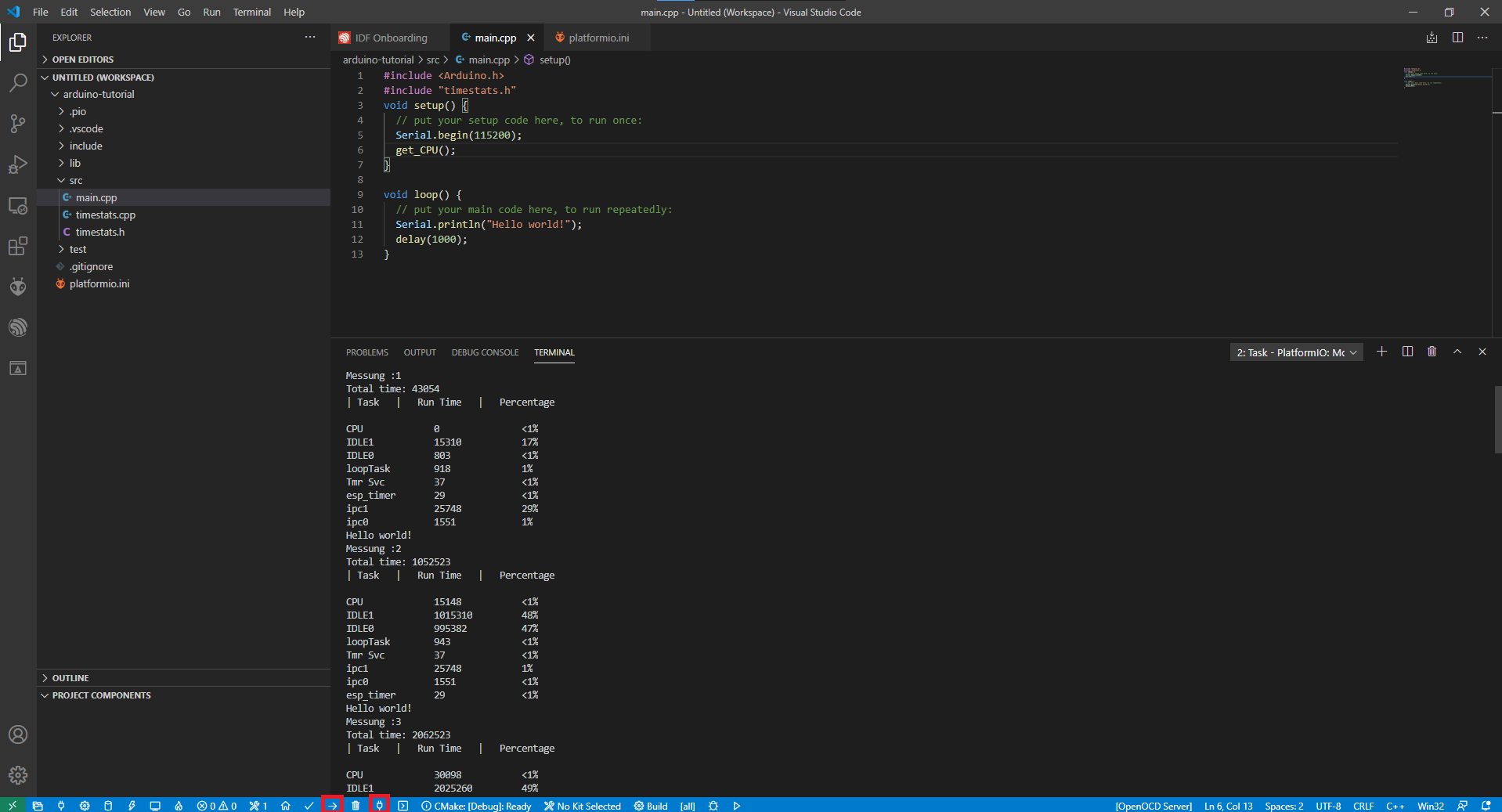Split the terminal pane
Image resolution: width=1502 pixels, height=812 pixels.
coord(1407,352)
